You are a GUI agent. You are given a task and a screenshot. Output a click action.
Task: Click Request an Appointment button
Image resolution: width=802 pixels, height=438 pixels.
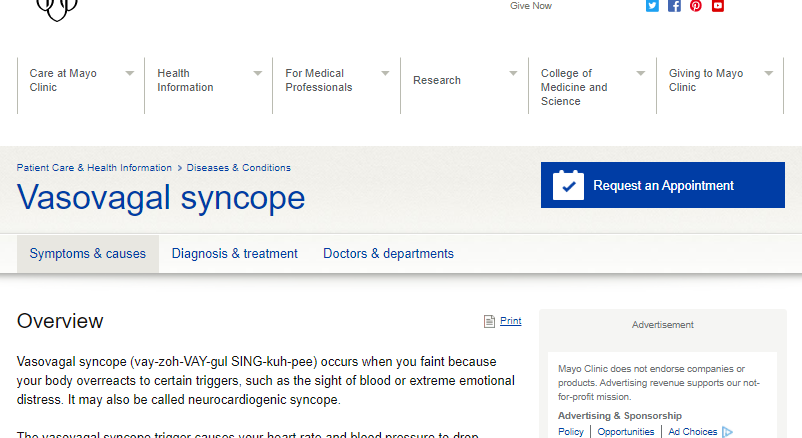(663, 185)
